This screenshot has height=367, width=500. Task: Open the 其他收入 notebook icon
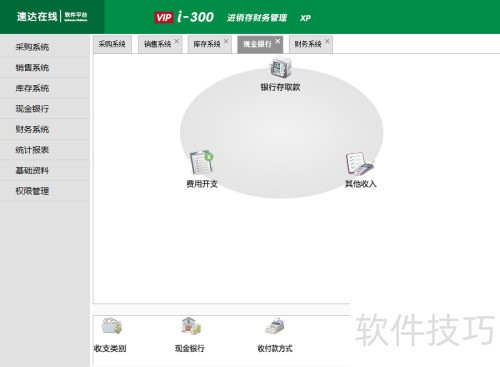(359, 163)
